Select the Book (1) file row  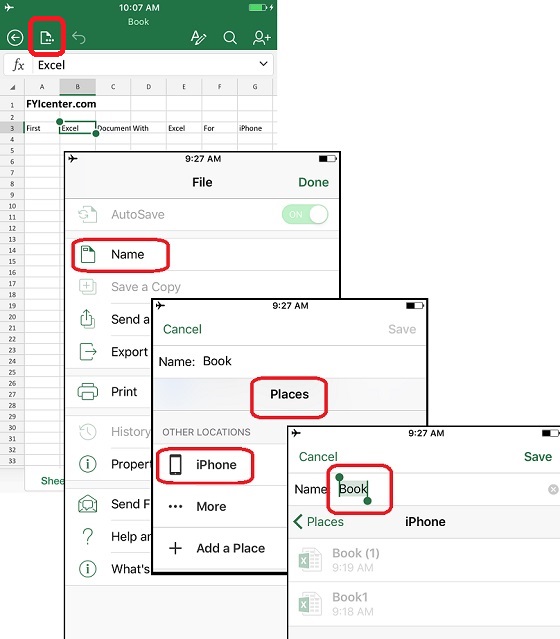[x=424, y=560]
